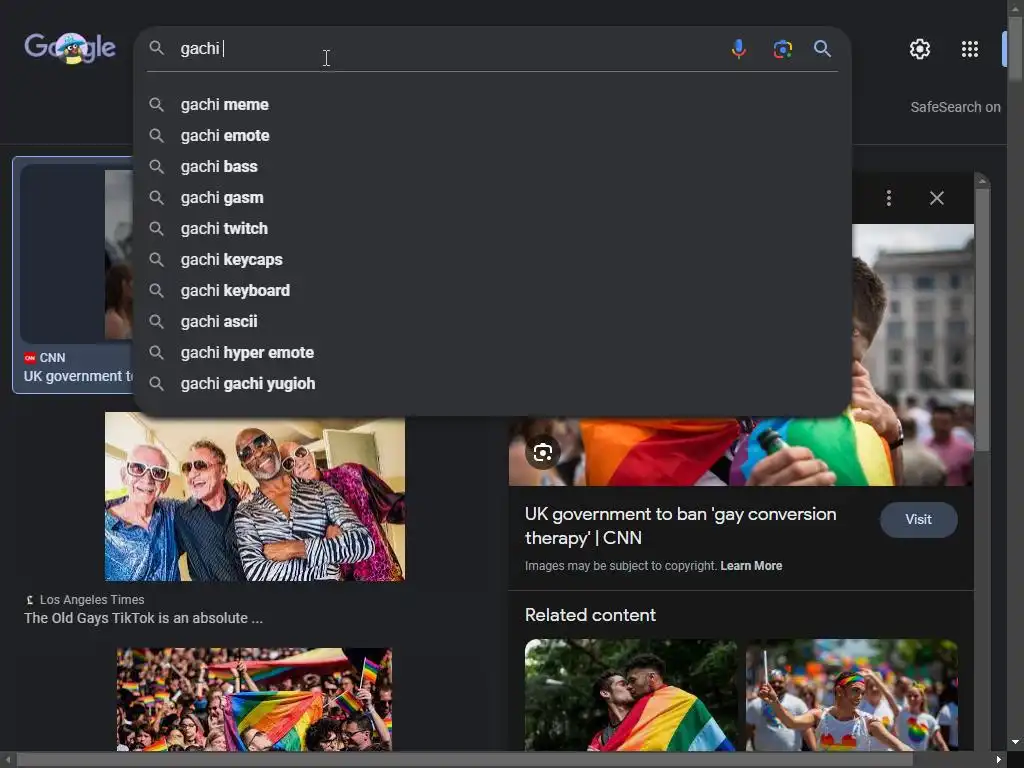
Task: Click Lens icon on the preview image
Action: click(x=543, y=452)
